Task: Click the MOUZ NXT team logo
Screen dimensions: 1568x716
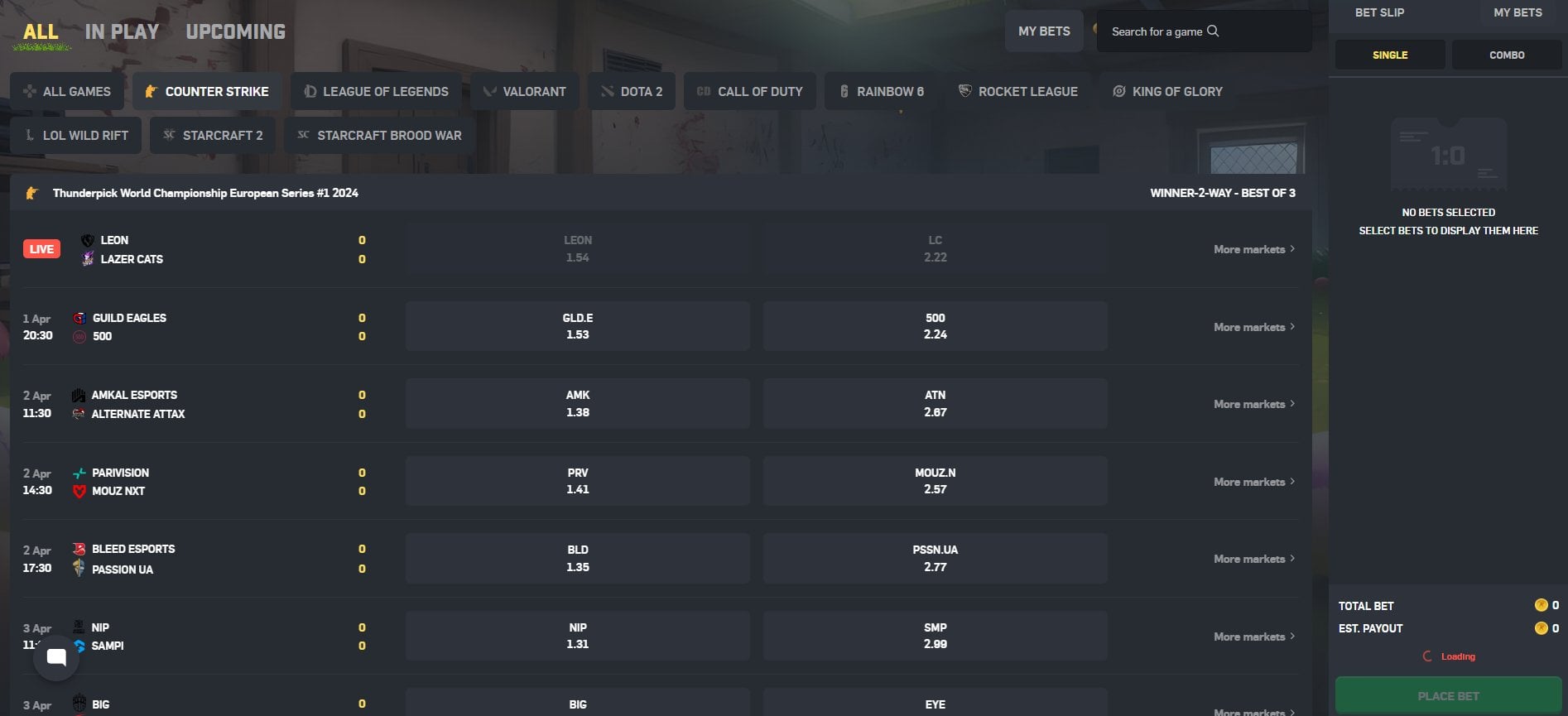Action: coord(79,491)
